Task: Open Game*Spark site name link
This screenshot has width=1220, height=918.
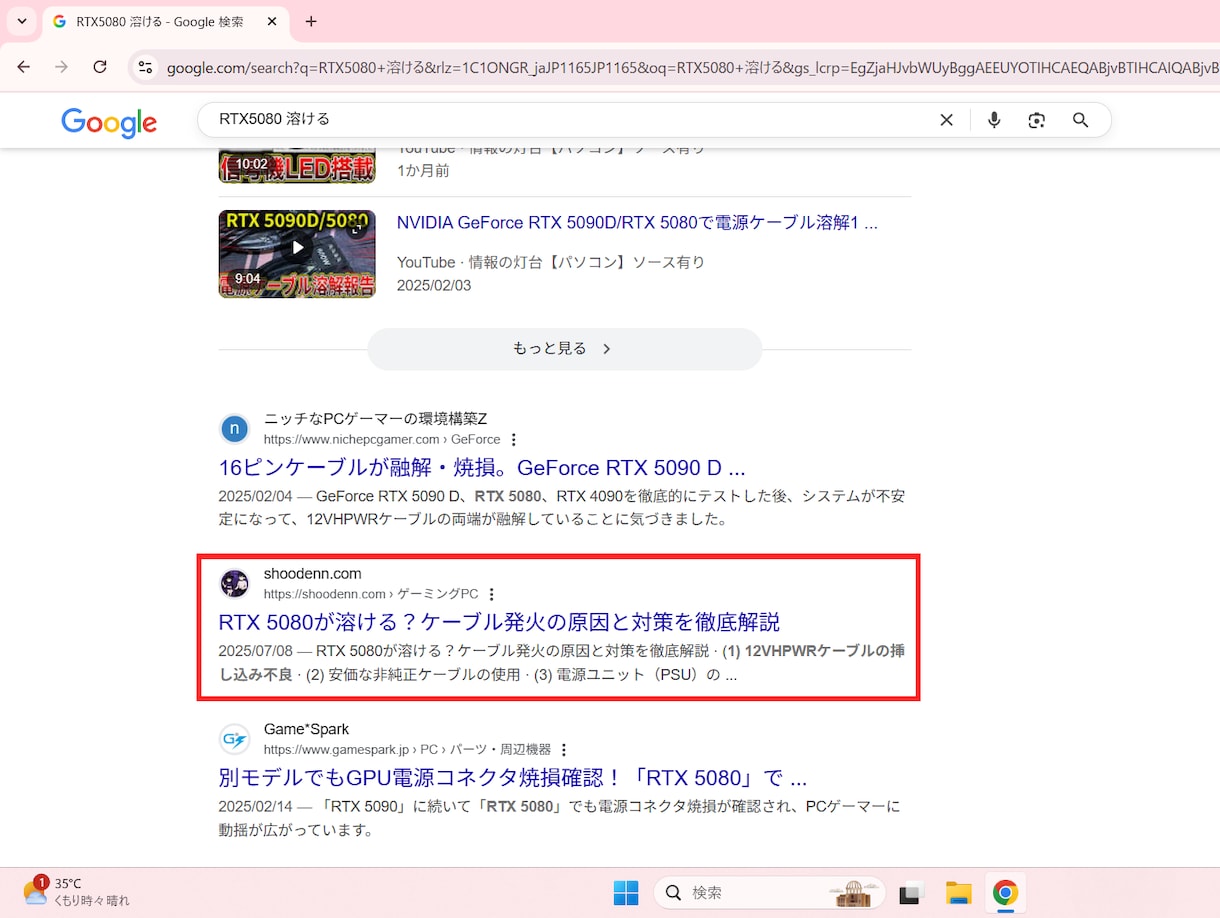Action: (306, 729)
